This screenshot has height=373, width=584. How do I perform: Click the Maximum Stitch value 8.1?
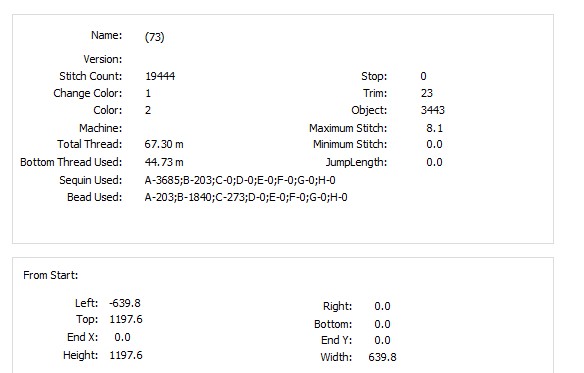[434, 128]
